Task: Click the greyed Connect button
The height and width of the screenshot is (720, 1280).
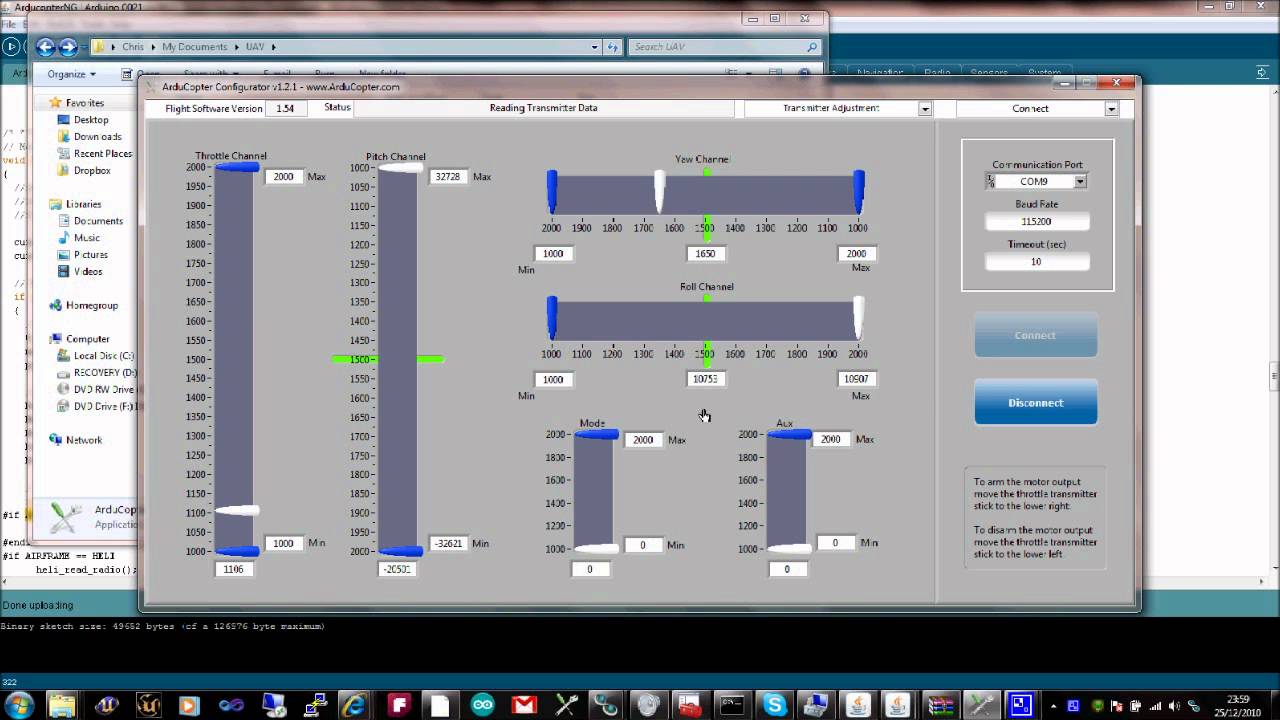Action: (1036, 335)
